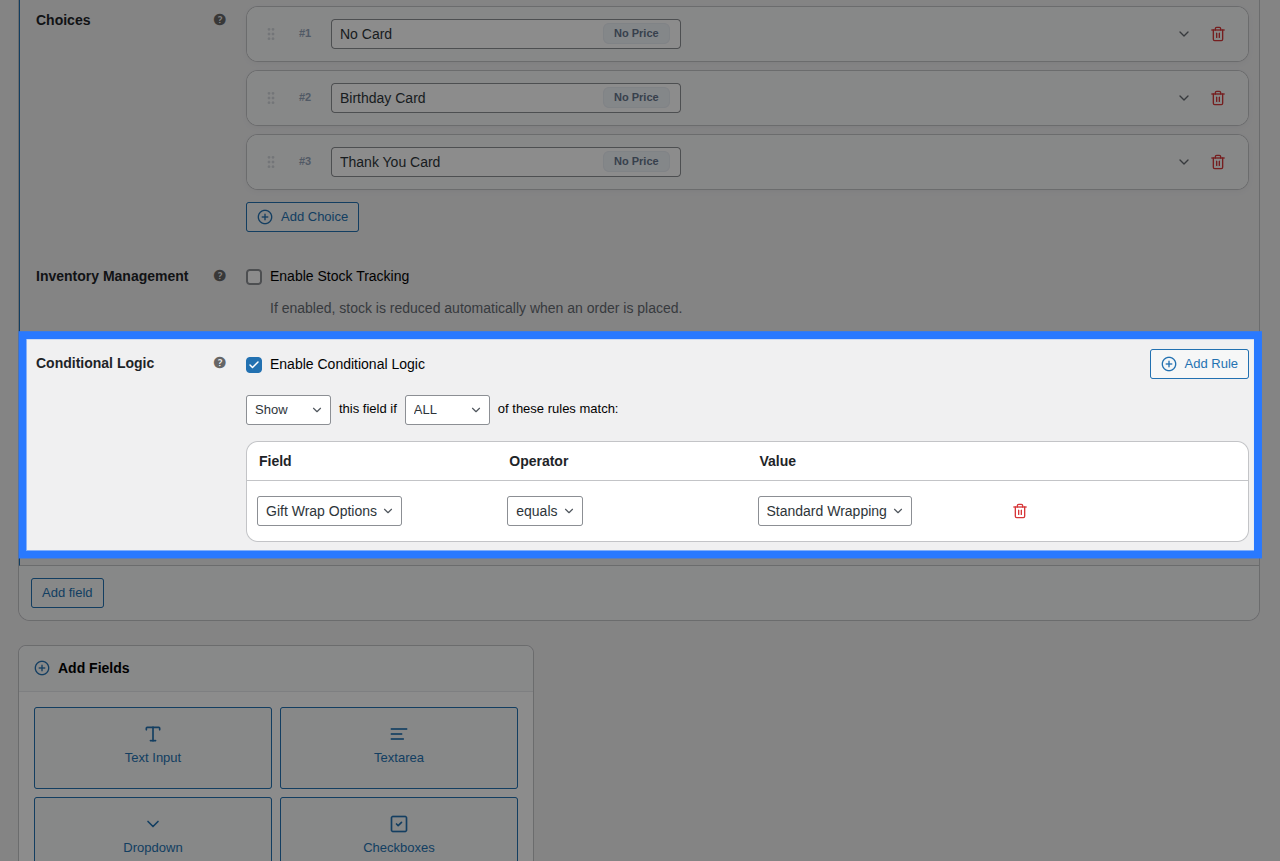This screenshot has width=1280, height=861.
Task: Open help tooltip for Inventory Management
Action: click(x=220, y=275)
